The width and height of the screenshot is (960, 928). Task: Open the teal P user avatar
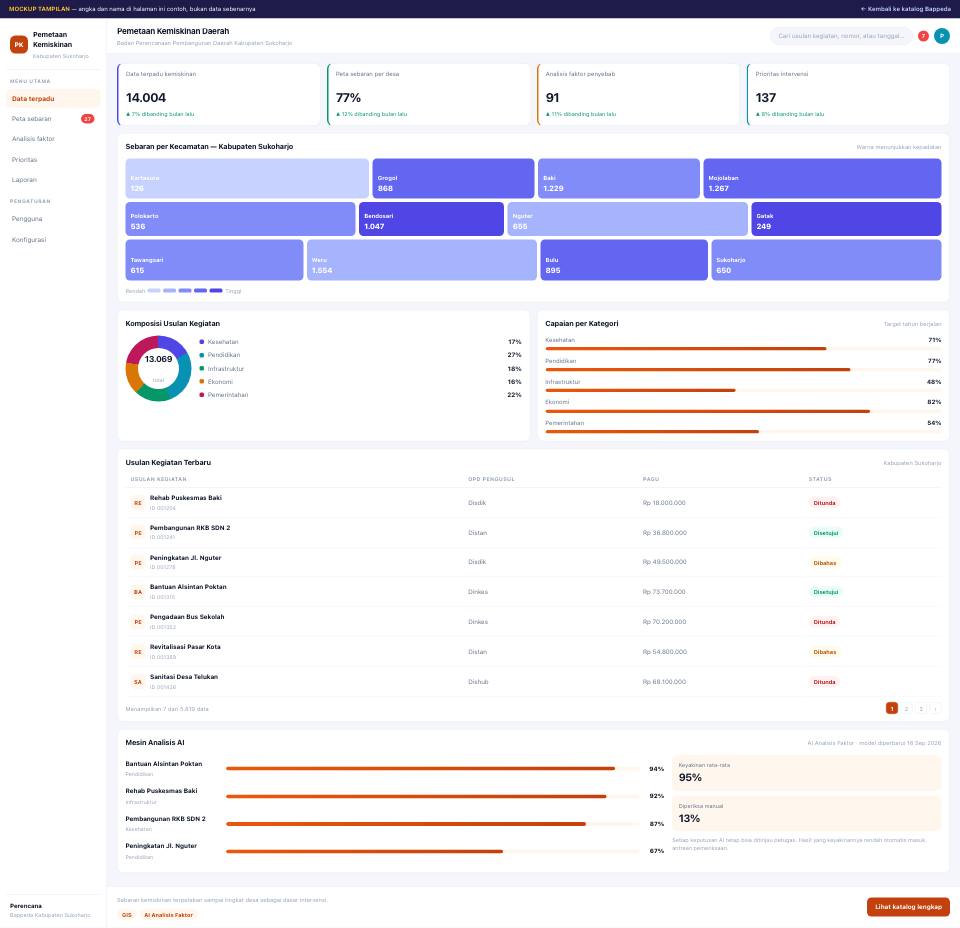click(942, 36)
